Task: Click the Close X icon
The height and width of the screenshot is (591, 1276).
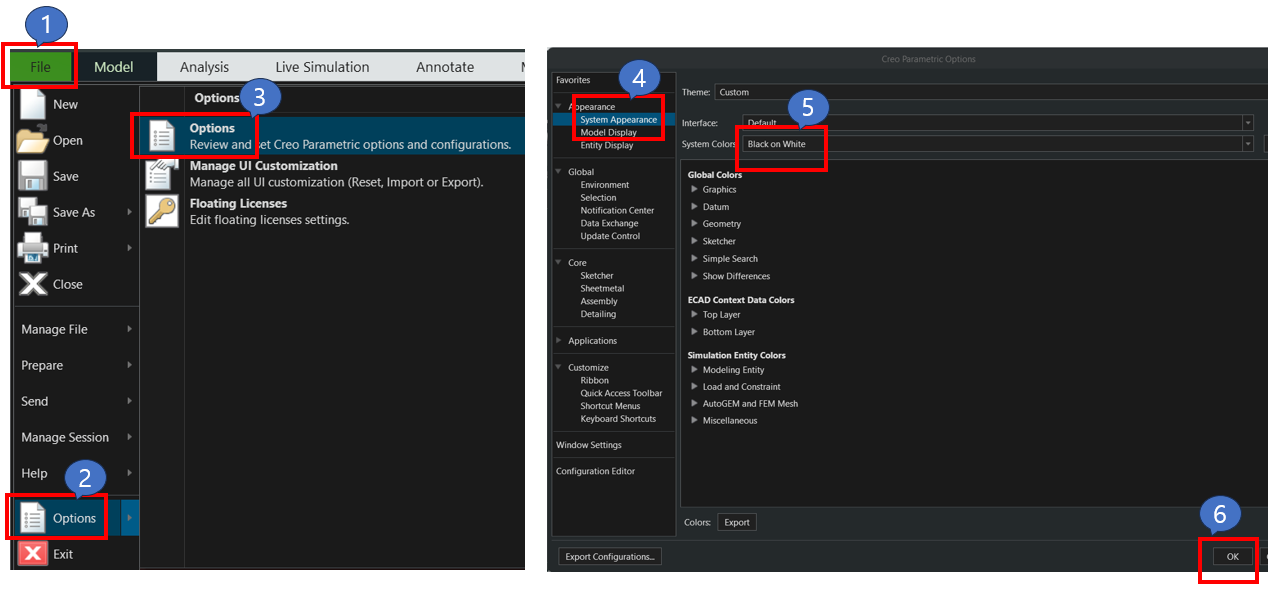Action: coord(33,284)
